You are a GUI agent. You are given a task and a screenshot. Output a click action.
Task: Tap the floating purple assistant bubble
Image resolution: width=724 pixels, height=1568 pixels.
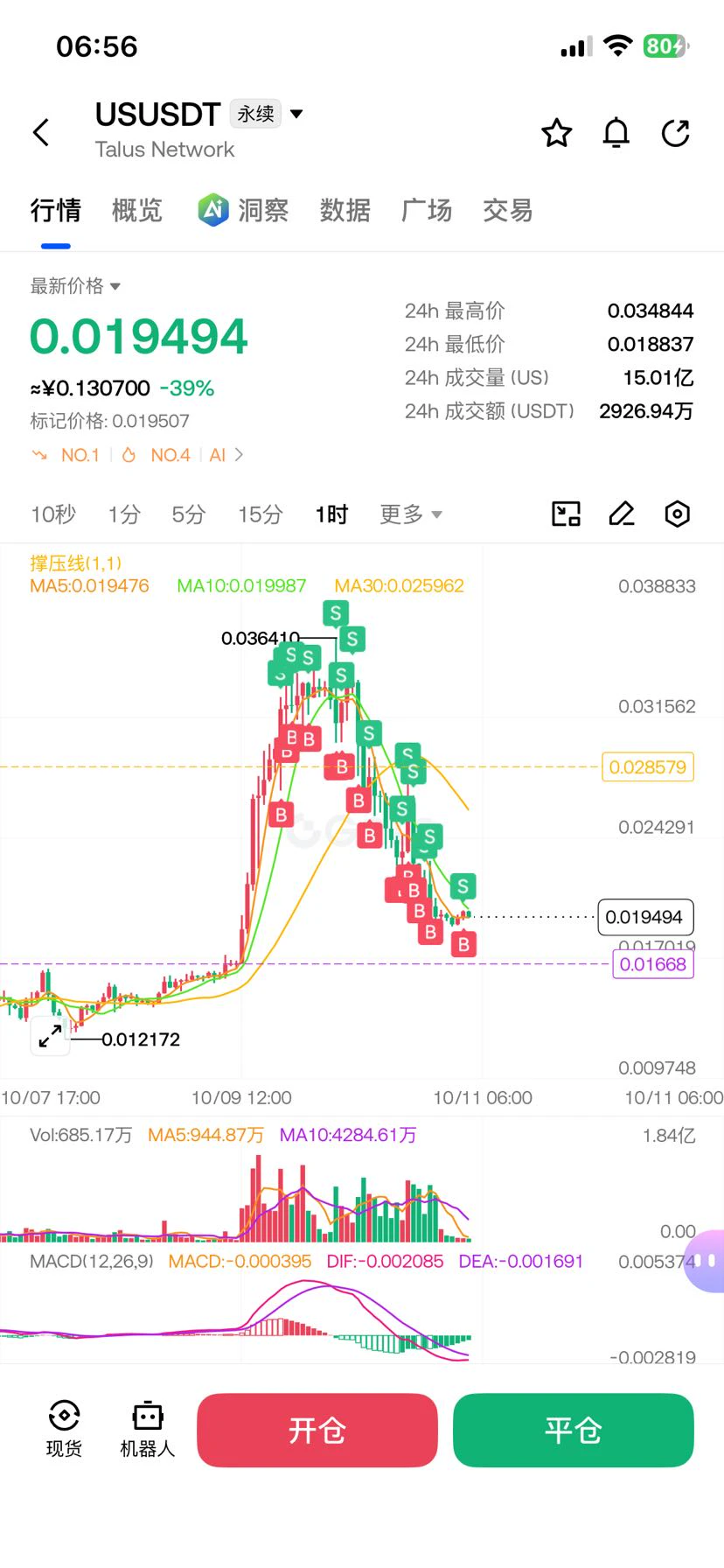point(707,1261)
